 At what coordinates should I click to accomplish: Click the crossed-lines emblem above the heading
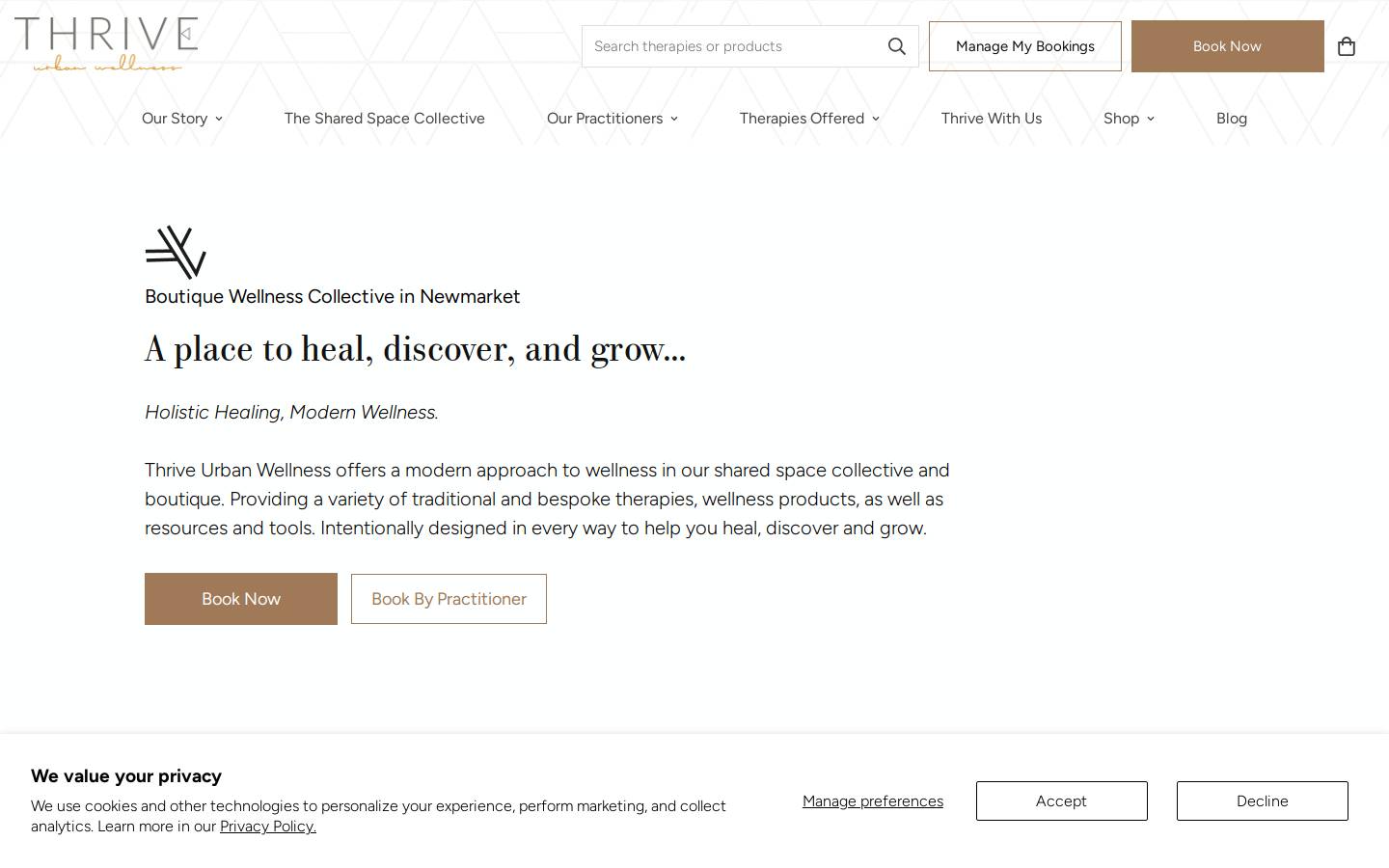point(176,253)
